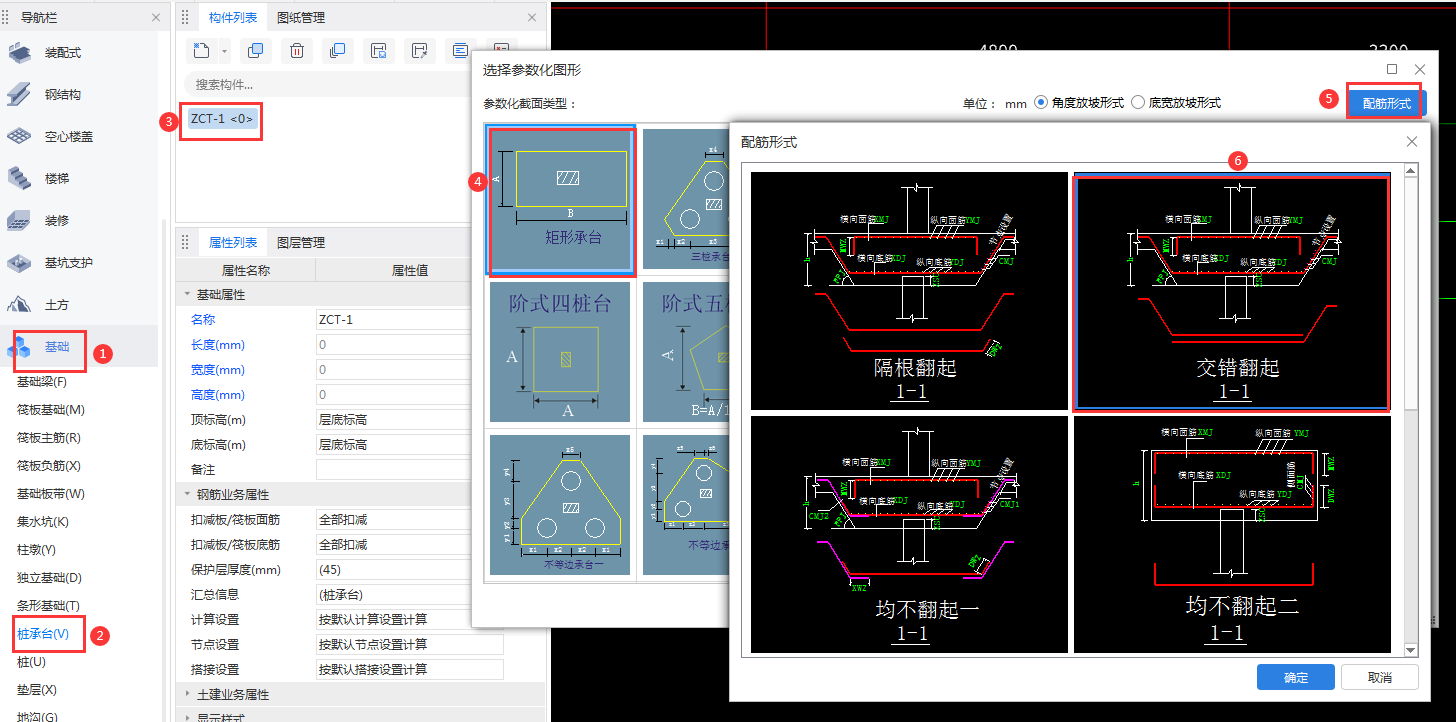The image size is (1456, 722).
Task: Expand the 土建业务属性 section
Action: (187, 695)
